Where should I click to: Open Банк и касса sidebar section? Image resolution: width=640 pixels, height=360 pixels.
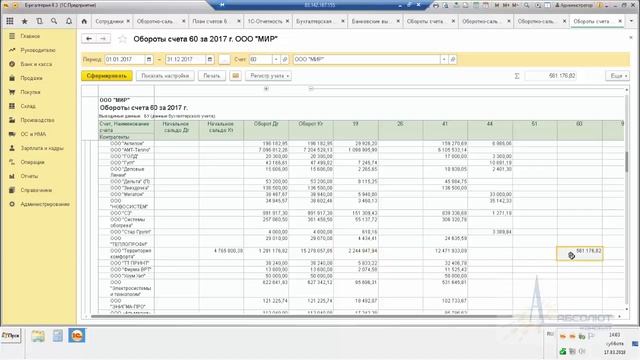36,64
